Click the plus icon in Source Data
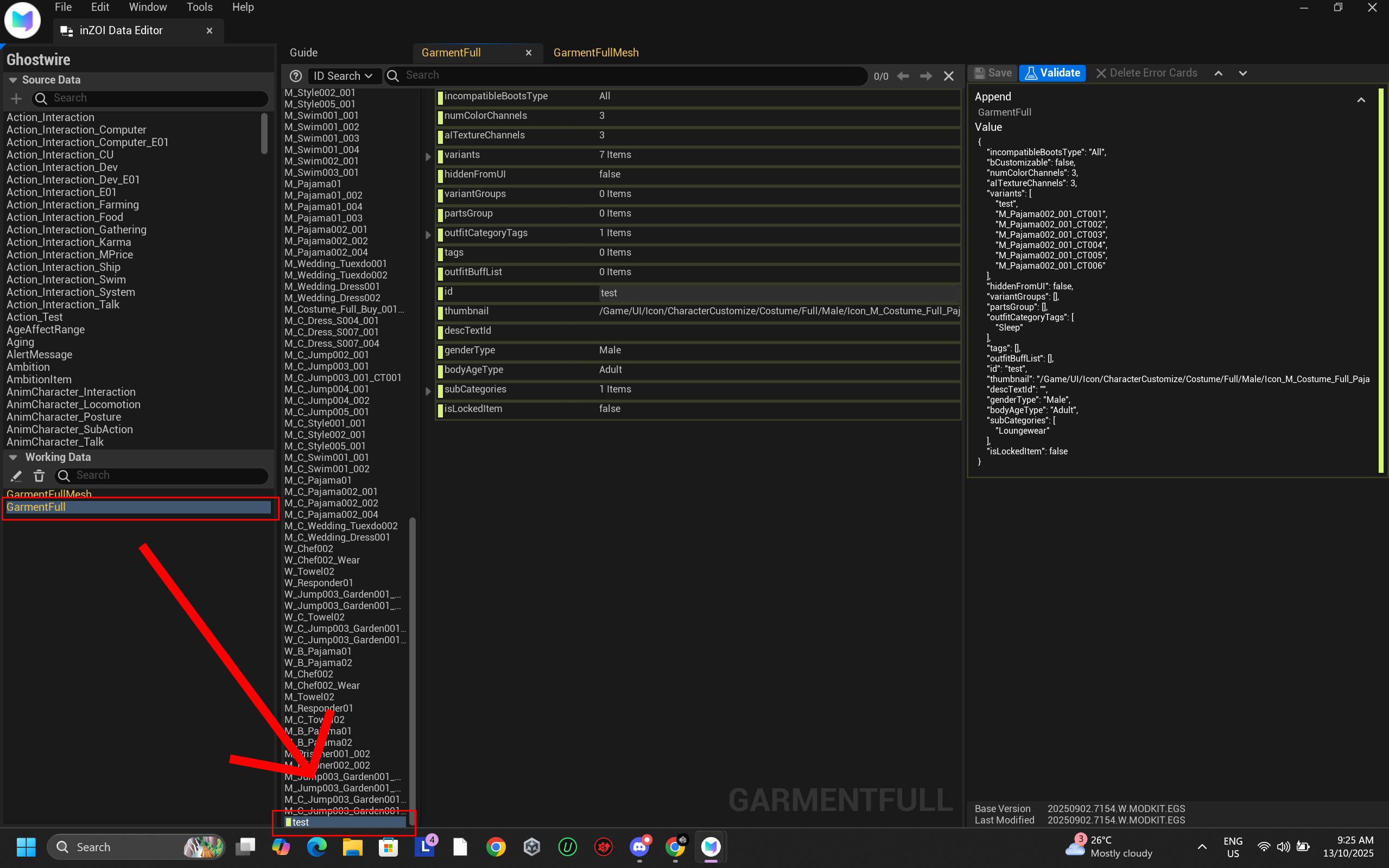Screen dimensions: 1389x868 16,99
